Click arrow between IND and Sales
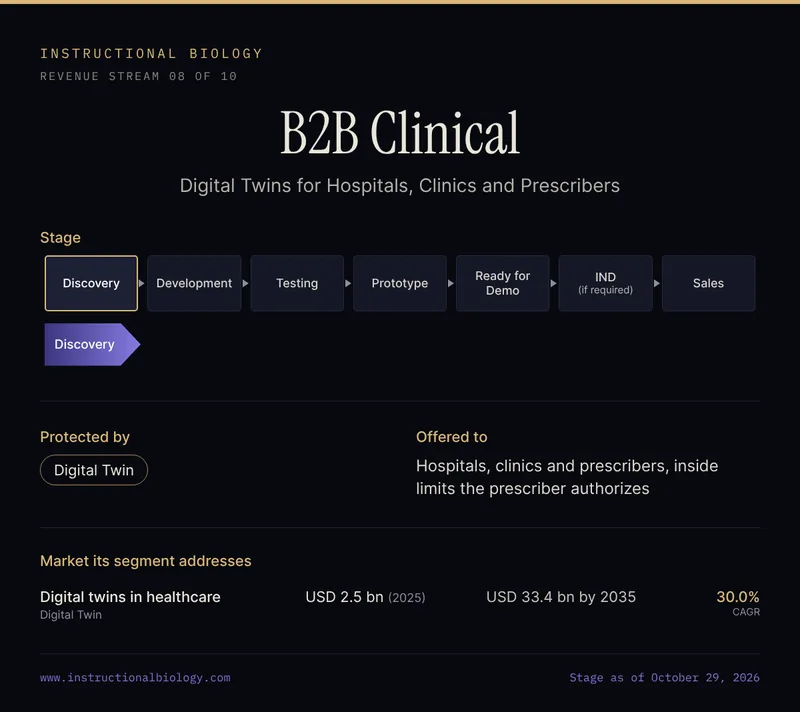The height and width of the screenshot is (712, 800). click(657, 283)
